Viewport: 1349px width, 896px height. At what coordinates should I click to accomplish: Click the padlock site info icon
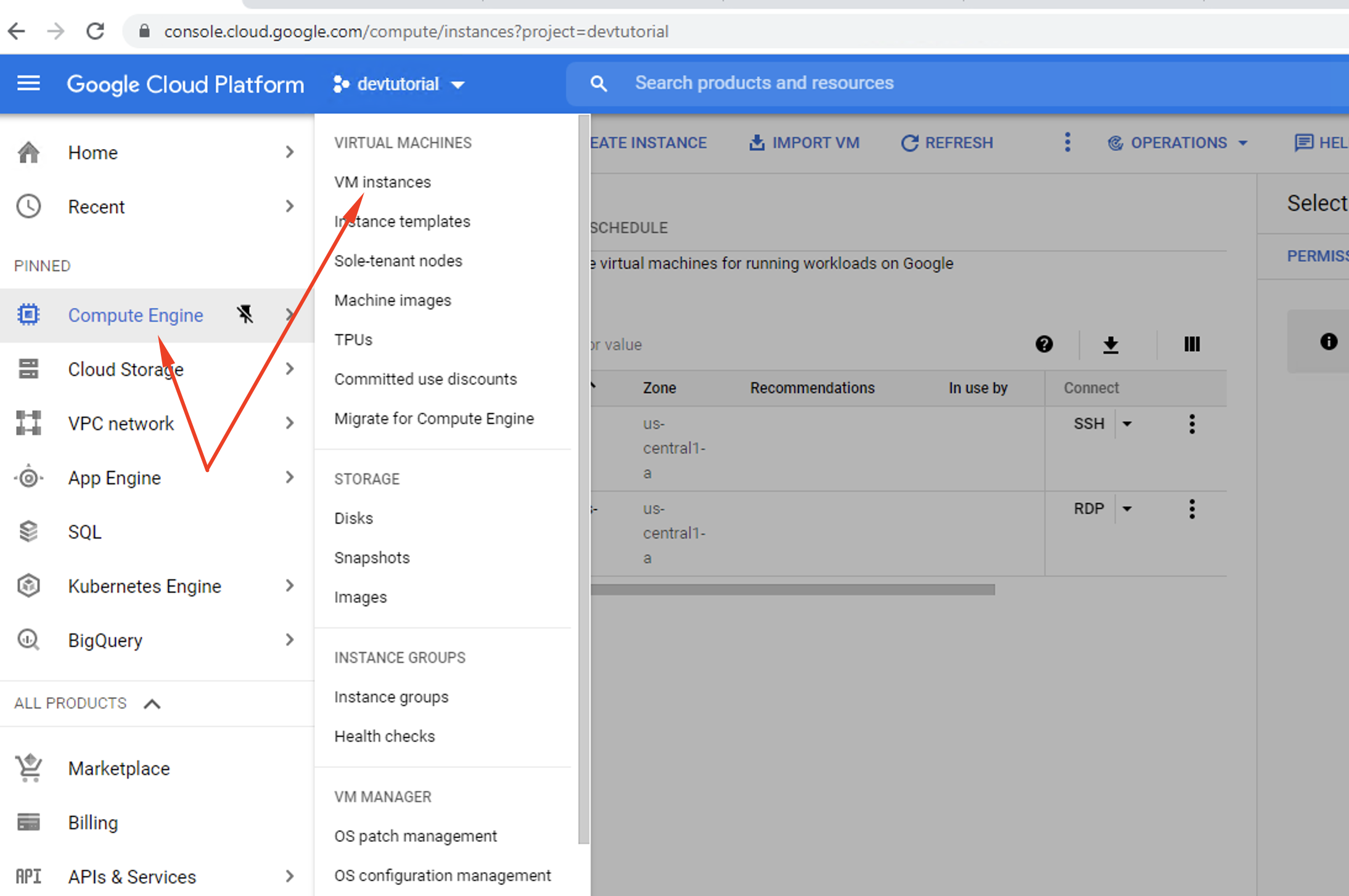pos(144,31)
